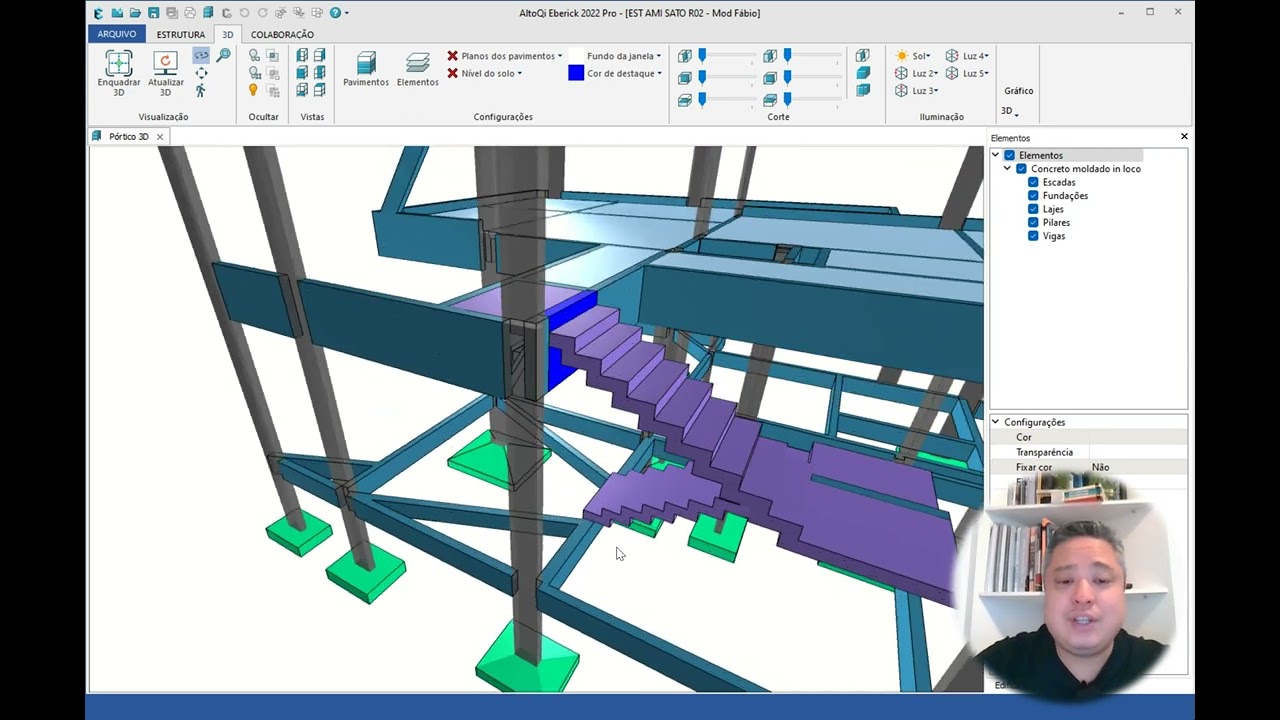Click the blue Cor de destaque swatch
The height and width of the screenshot is (720, 1280).
pos(576,73)
